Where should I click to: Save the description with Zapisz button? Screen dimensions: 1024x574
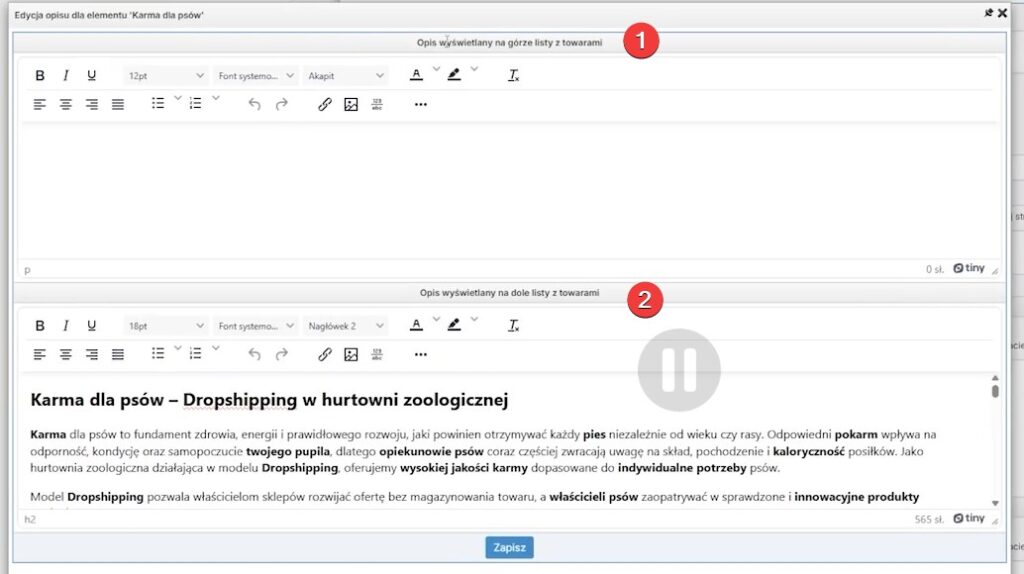(509, 547)
